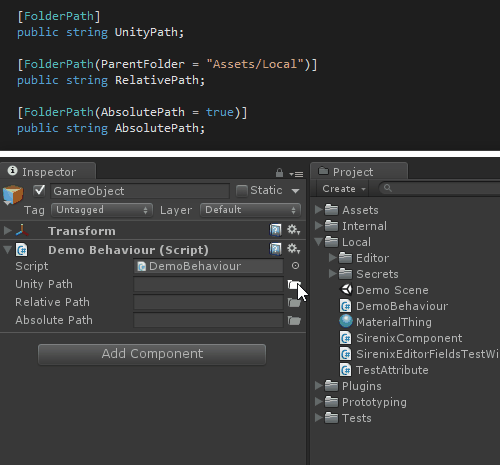This screenshot has width=500, height=465.
Task: Open folder picker for Relative Path
Action: coord(294,303)
